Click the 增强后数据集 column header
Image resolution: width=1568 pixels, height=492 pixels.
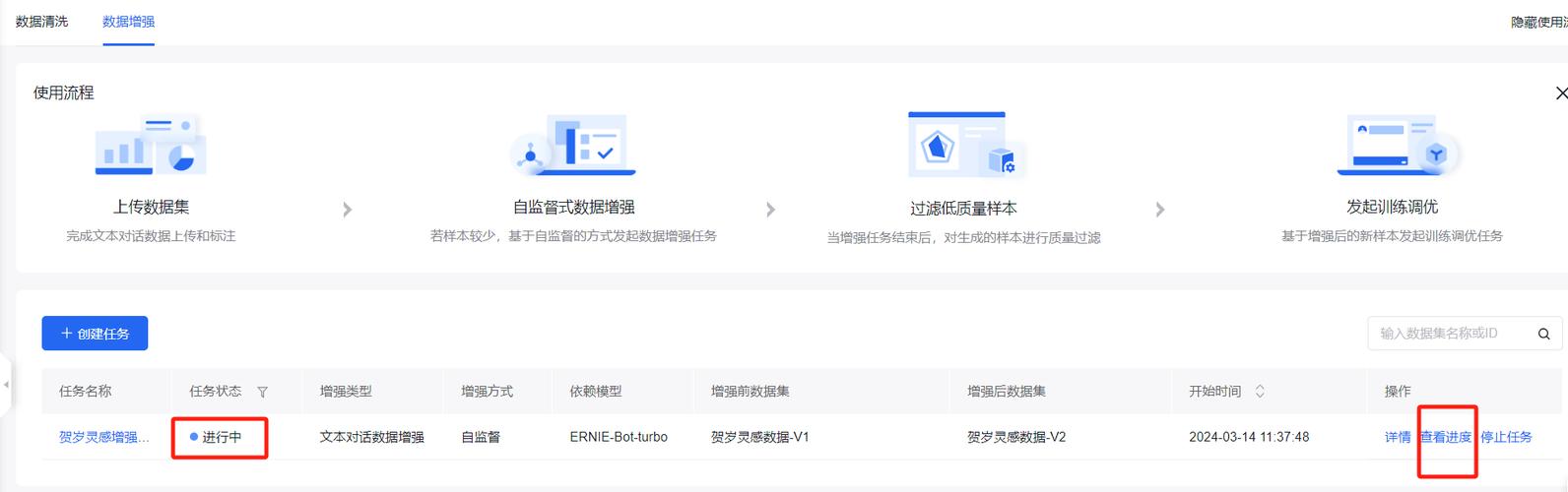click(x=1007, y=392)
